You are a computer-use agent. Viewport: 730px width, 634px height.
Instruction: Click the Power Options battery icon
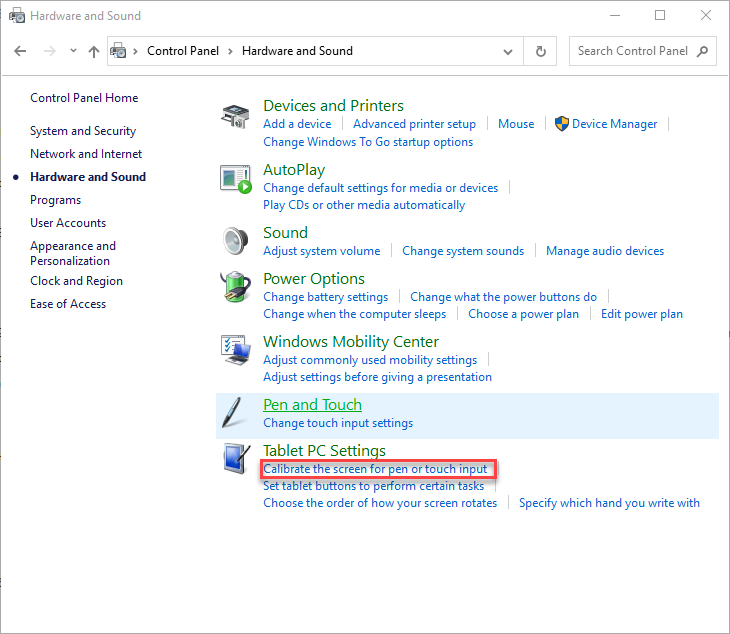click(x=236, y=287)
